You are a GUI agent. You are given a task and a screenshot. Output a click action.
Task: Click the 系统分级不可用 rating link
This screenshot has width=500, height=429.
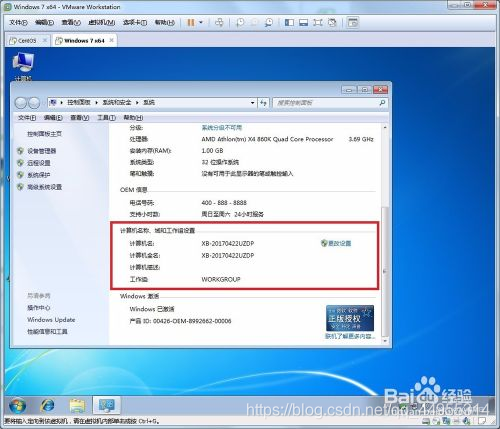pyautogui.click(x=222, y=128)
